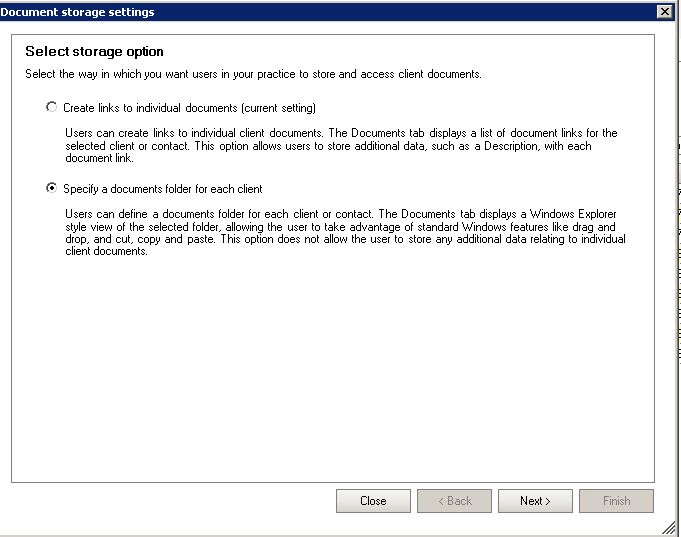Select the 'Create links to individual documents' radio button
This screenshot has width=681, height=537.
coord(51,107)
